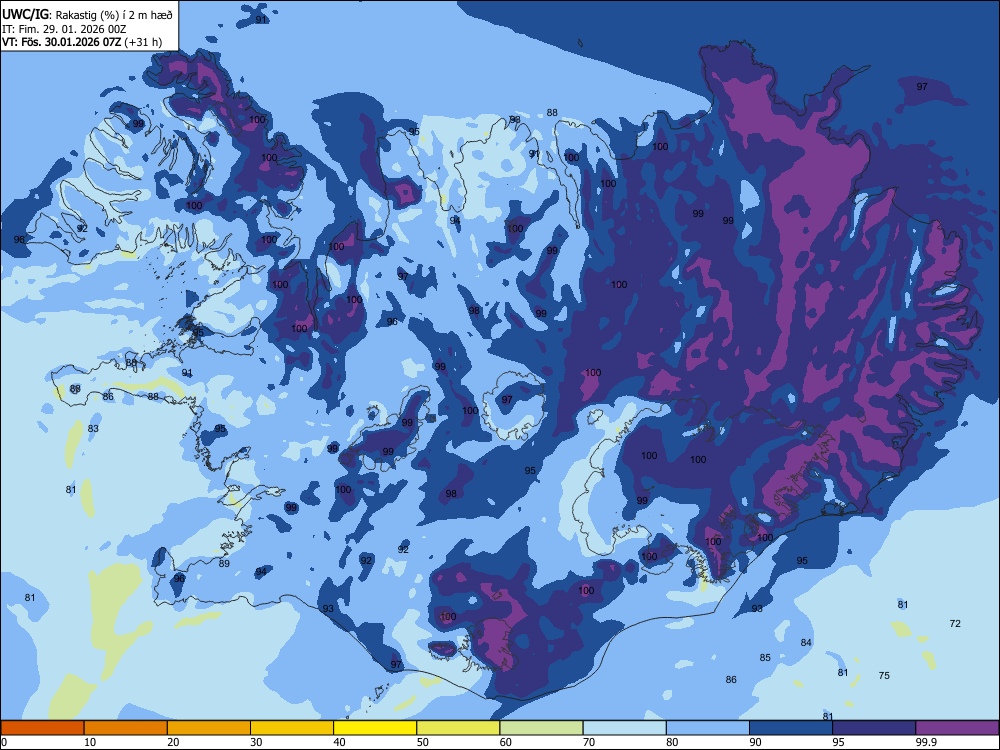
Task: Click the pale yellow 50–60 legend swatch
Action: pyautogui.click(x=458, y=728)
